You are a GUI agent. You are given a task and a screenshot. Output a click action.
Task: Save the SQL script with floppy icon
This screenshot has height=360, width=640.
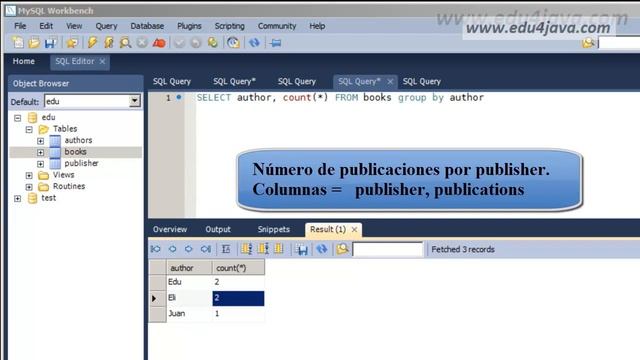coord(50,42)
